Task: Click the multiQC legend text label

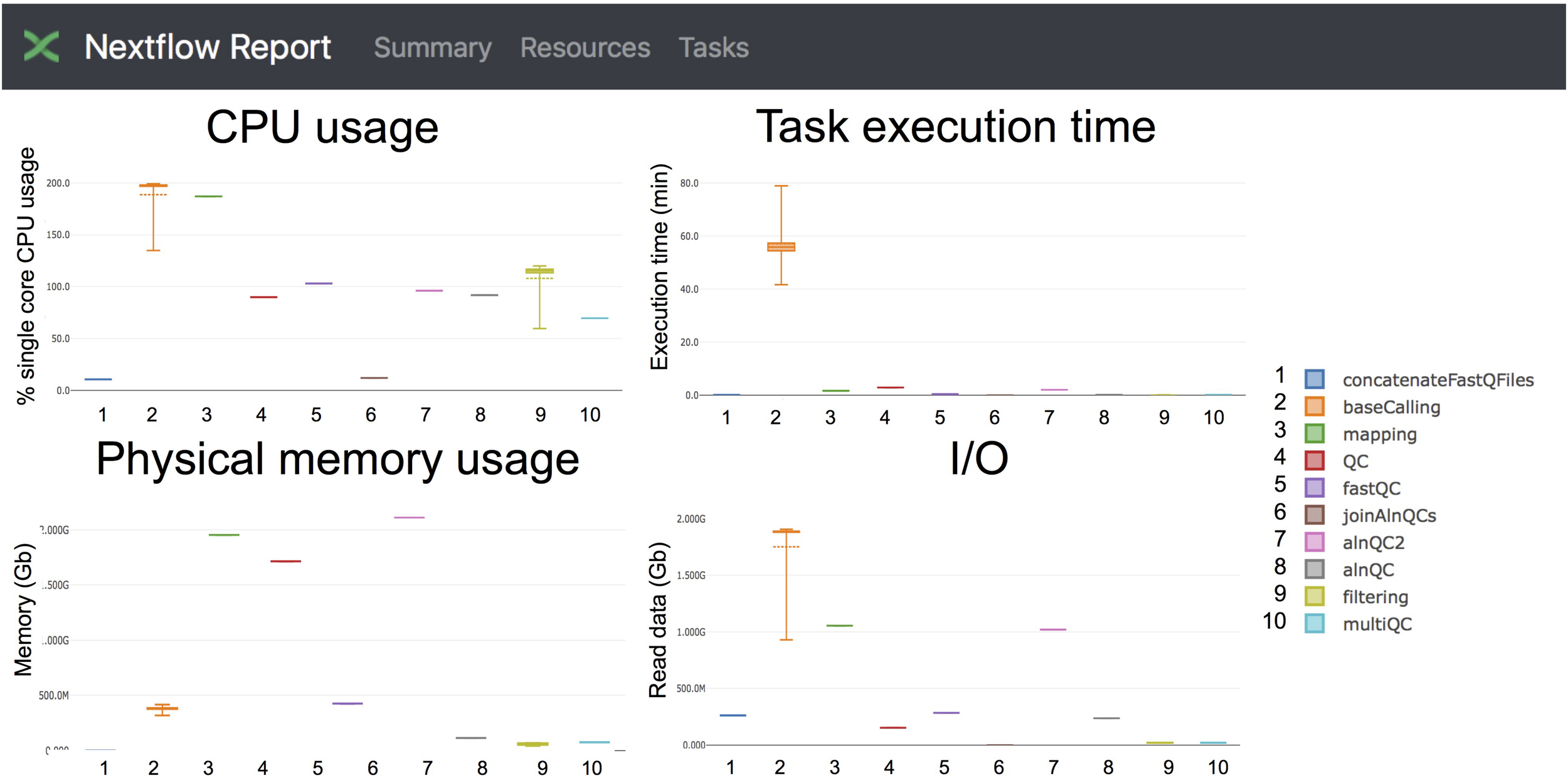Action: tap(1377, 624)
